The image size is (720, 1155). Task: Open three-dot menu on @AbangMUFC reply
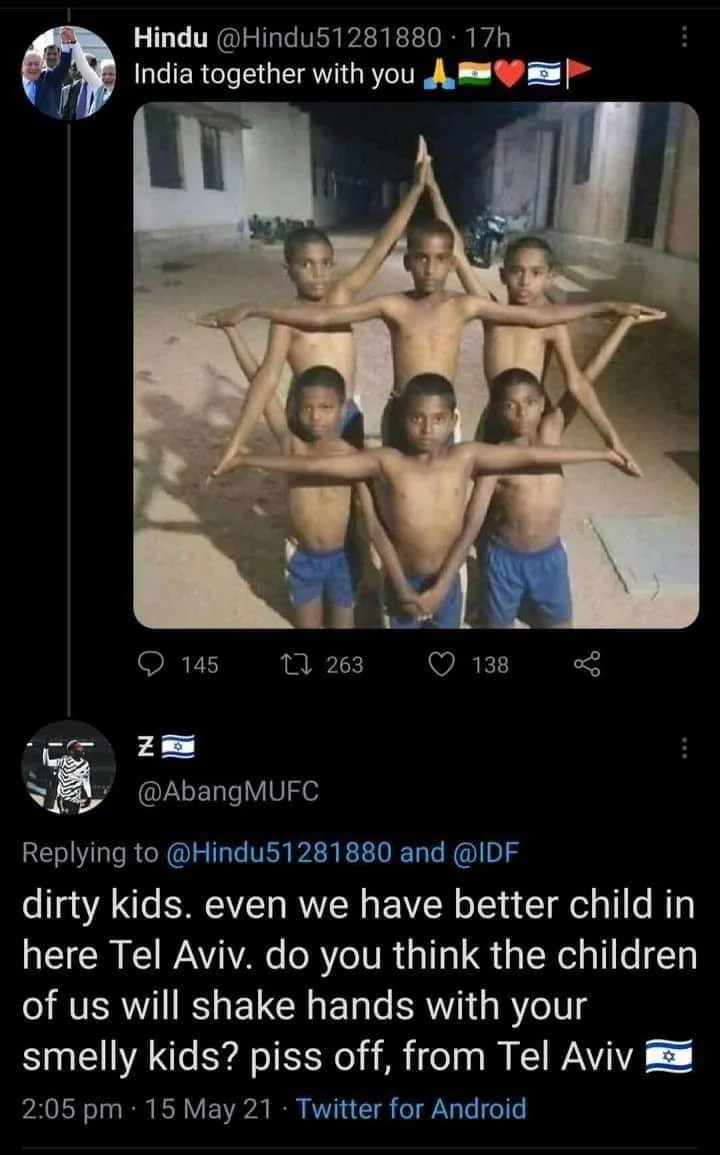coord(684,748)
